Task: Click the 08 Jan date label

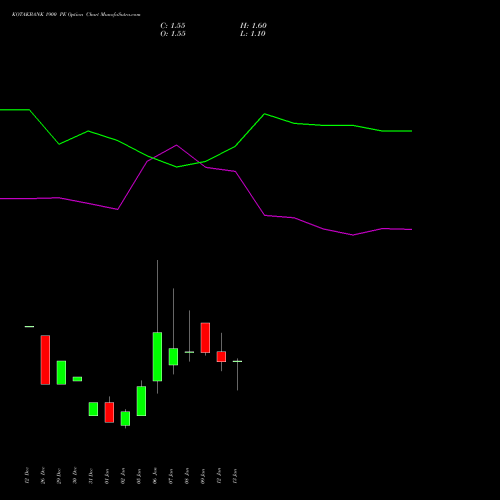Action: pos(187,475)
